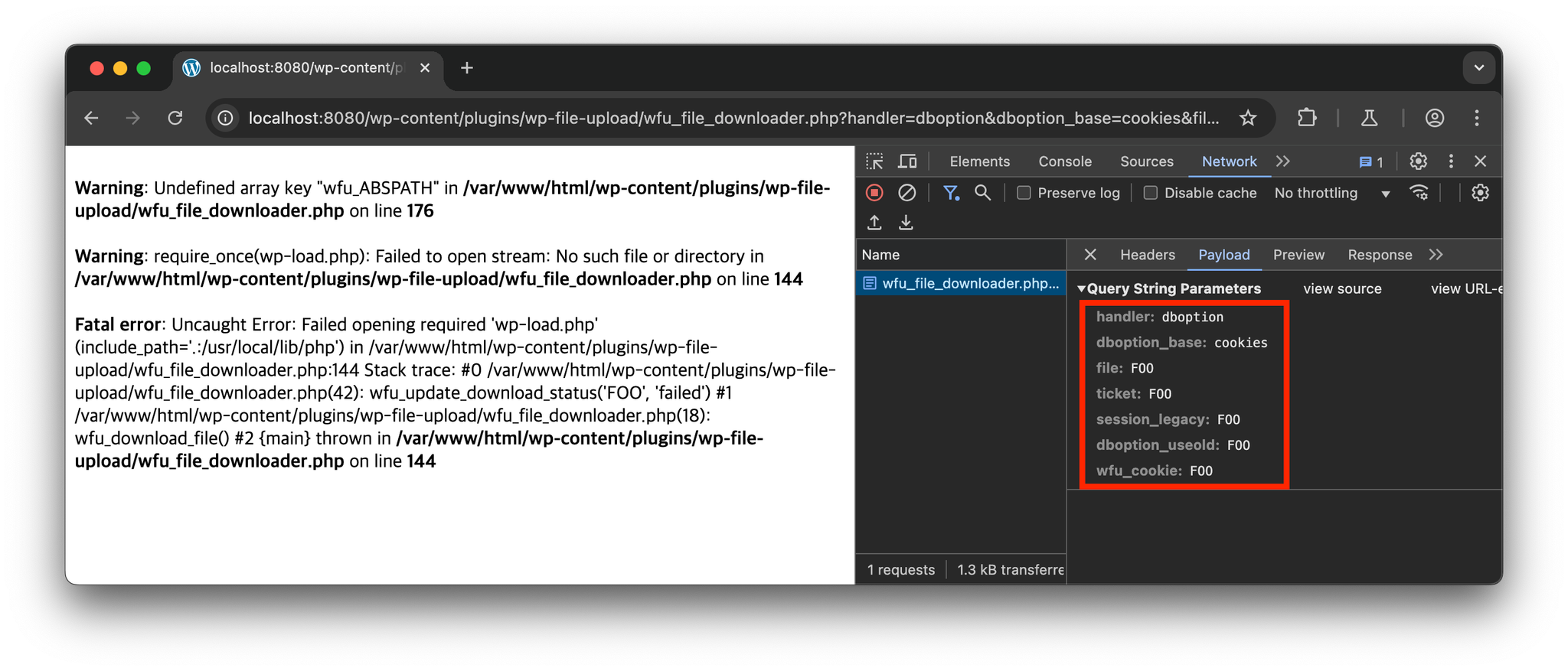Select the dboption_base: cookies parameter
1568x671 pixels.
pos(1181,342)
